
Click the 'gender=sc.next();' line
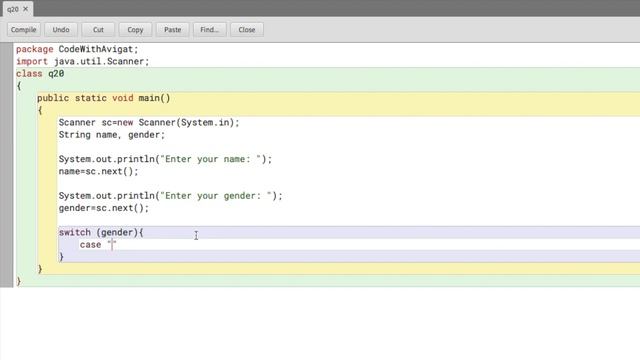tap(104, 208)
